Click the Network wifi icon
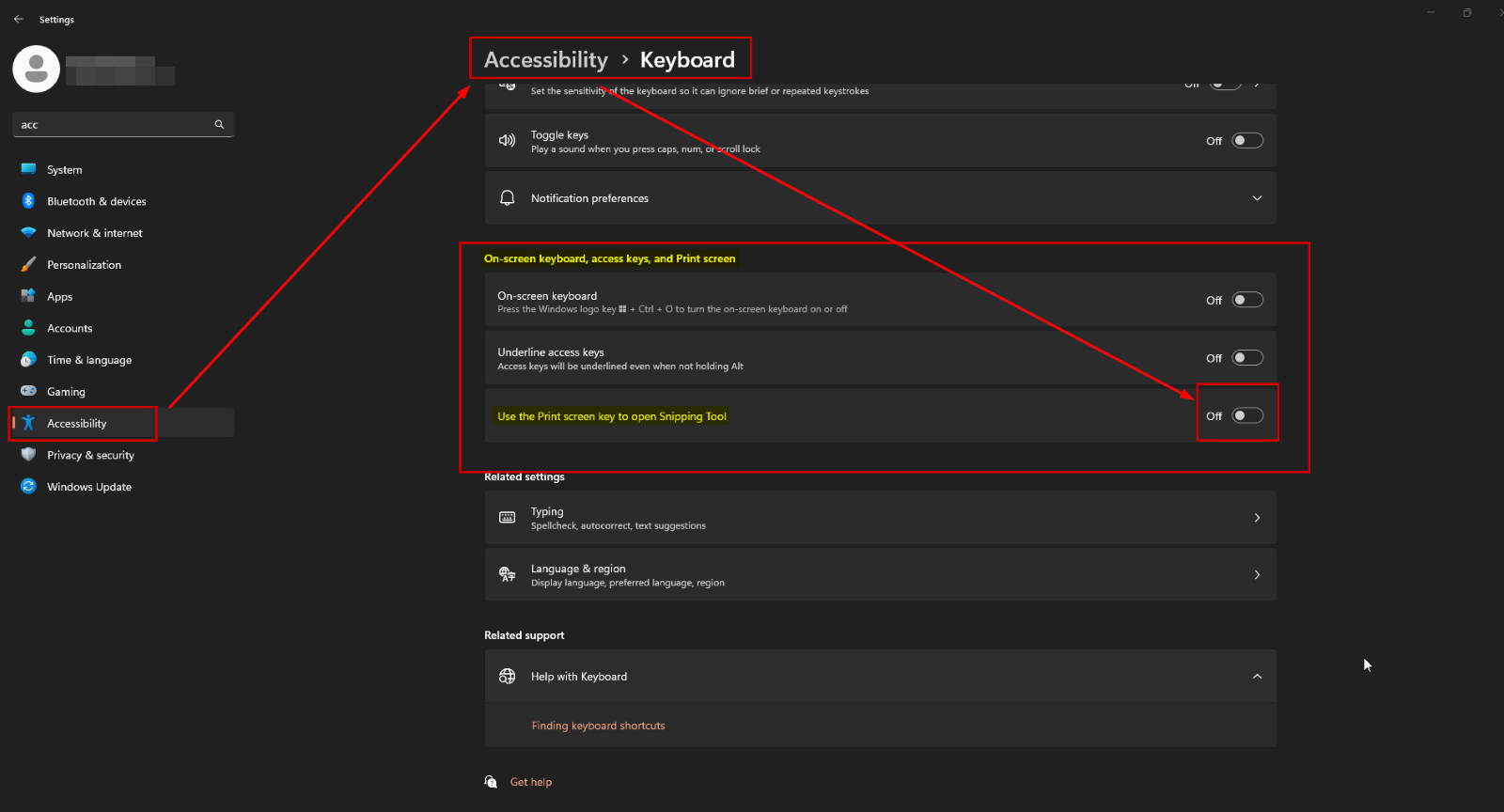 (28, 233)
